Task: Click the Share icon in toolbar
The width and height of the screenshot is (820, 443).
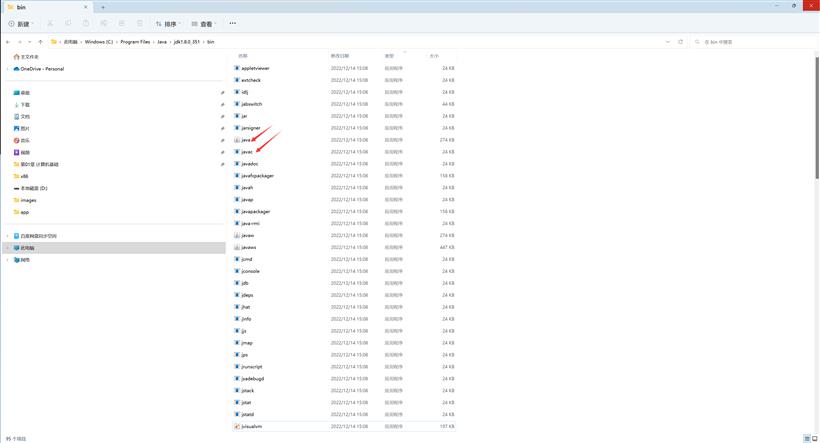Action: (x=104, y=24)
